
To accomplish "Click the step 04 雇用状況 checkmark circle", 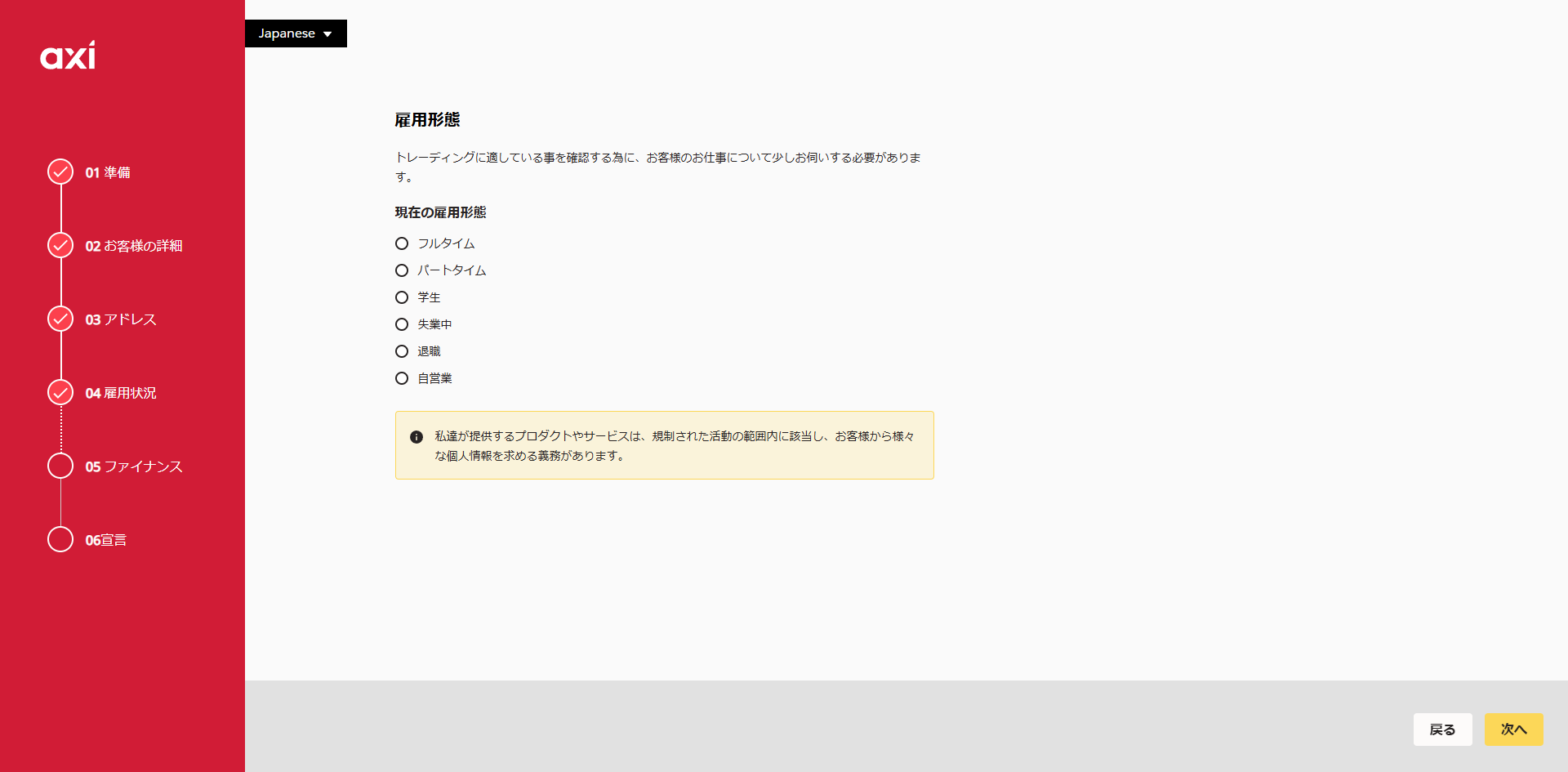I will (60, 392).
